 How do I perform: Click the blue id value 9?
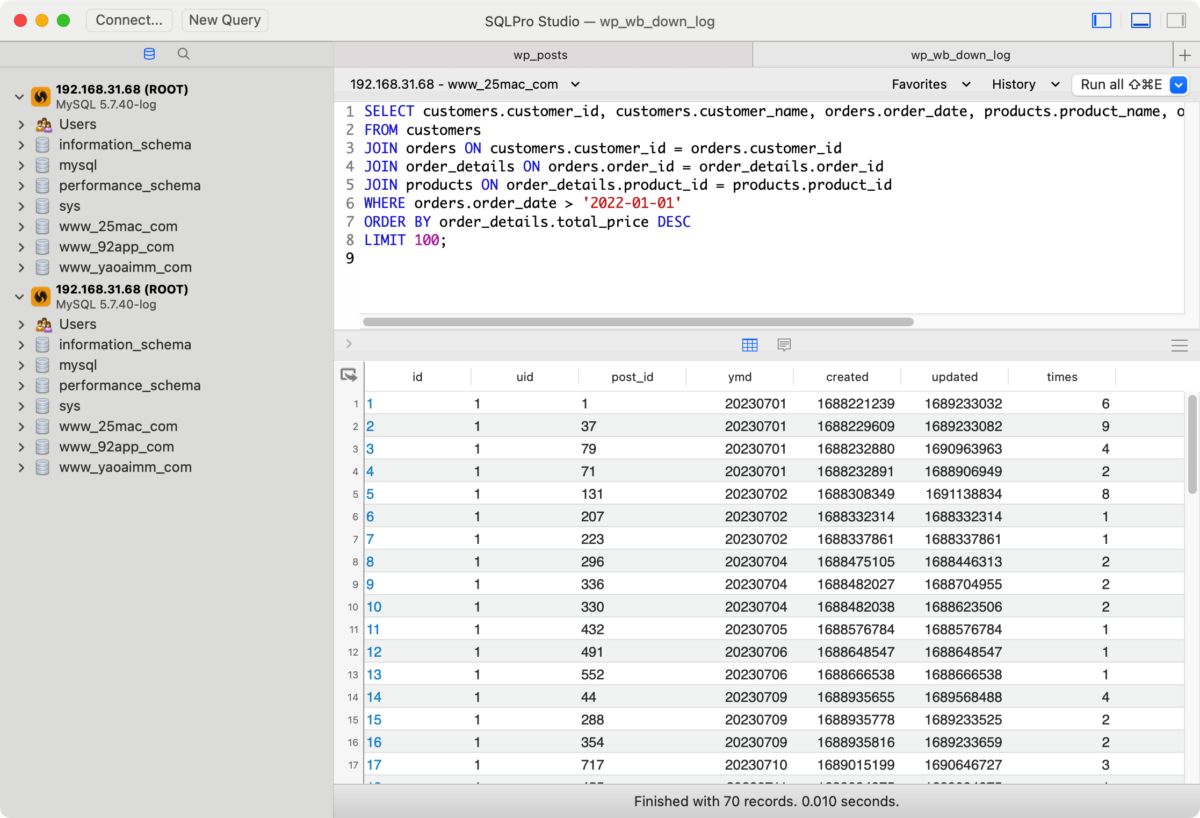370,584
